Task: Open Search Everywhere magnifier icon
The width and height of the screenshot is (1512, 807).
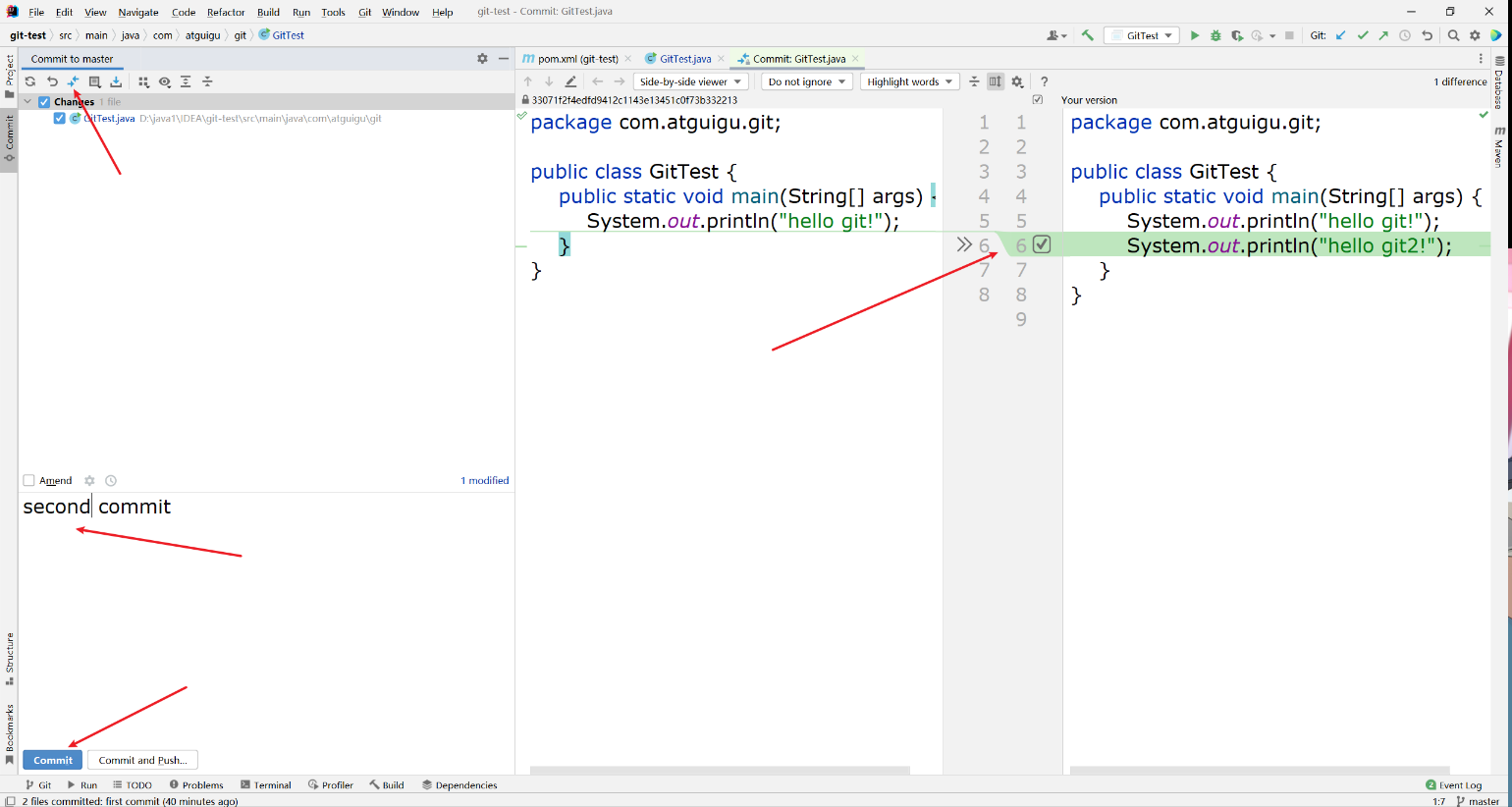Action: (x=1454, y=35)
